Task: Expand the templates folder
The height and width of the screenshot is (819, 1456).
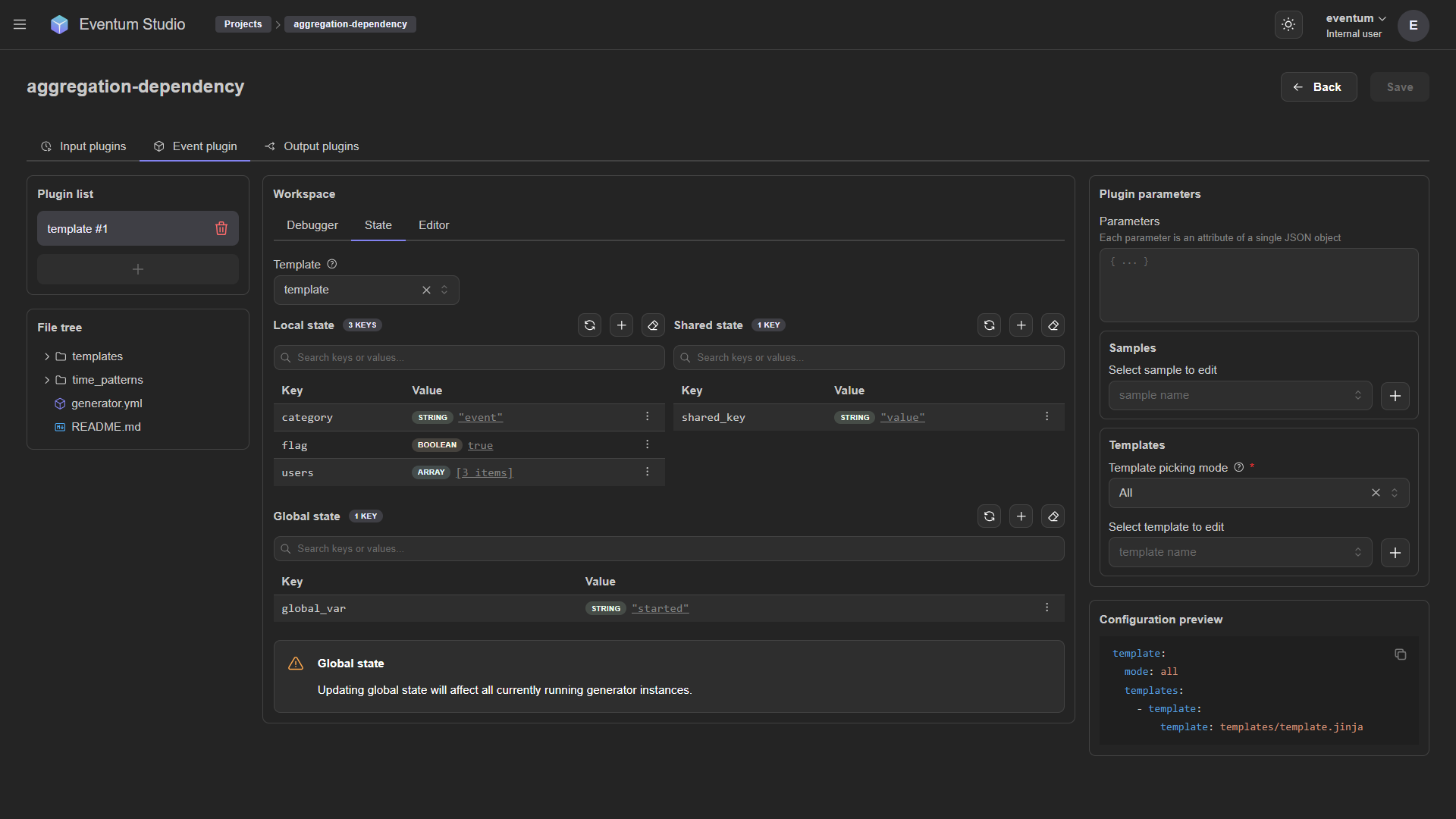Action: tap(47, 356)
